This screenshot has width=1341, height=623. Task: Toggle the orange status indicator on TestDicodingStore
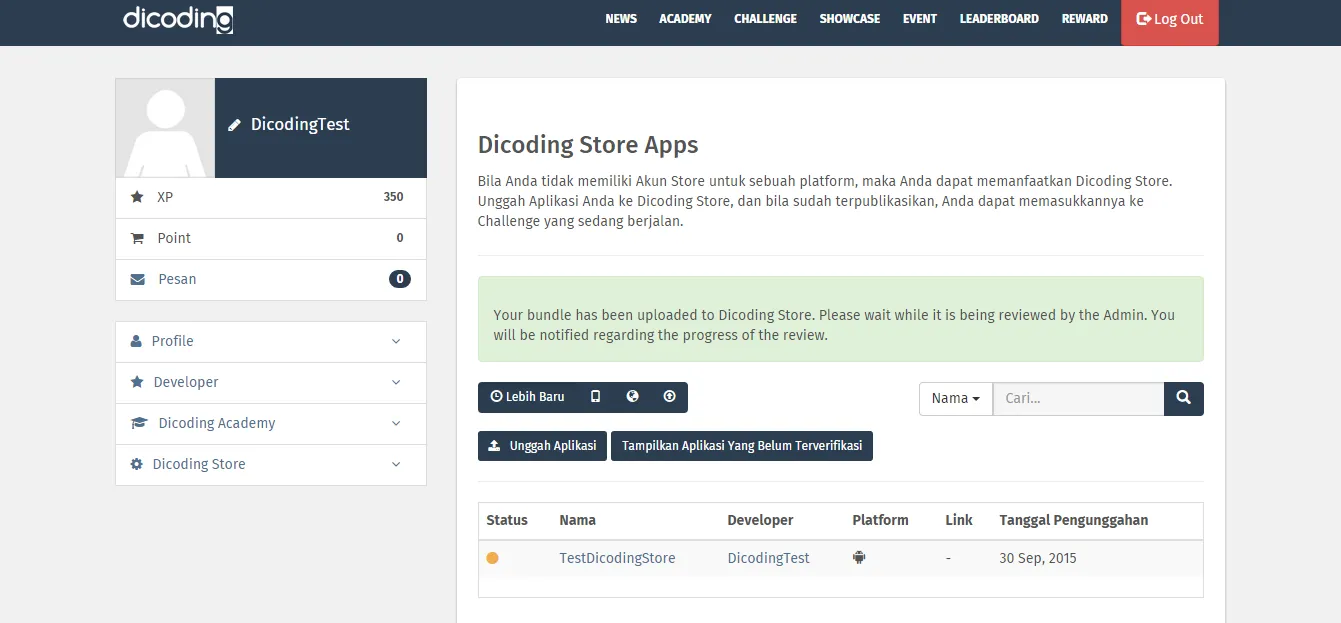click(x=492, y=557)
